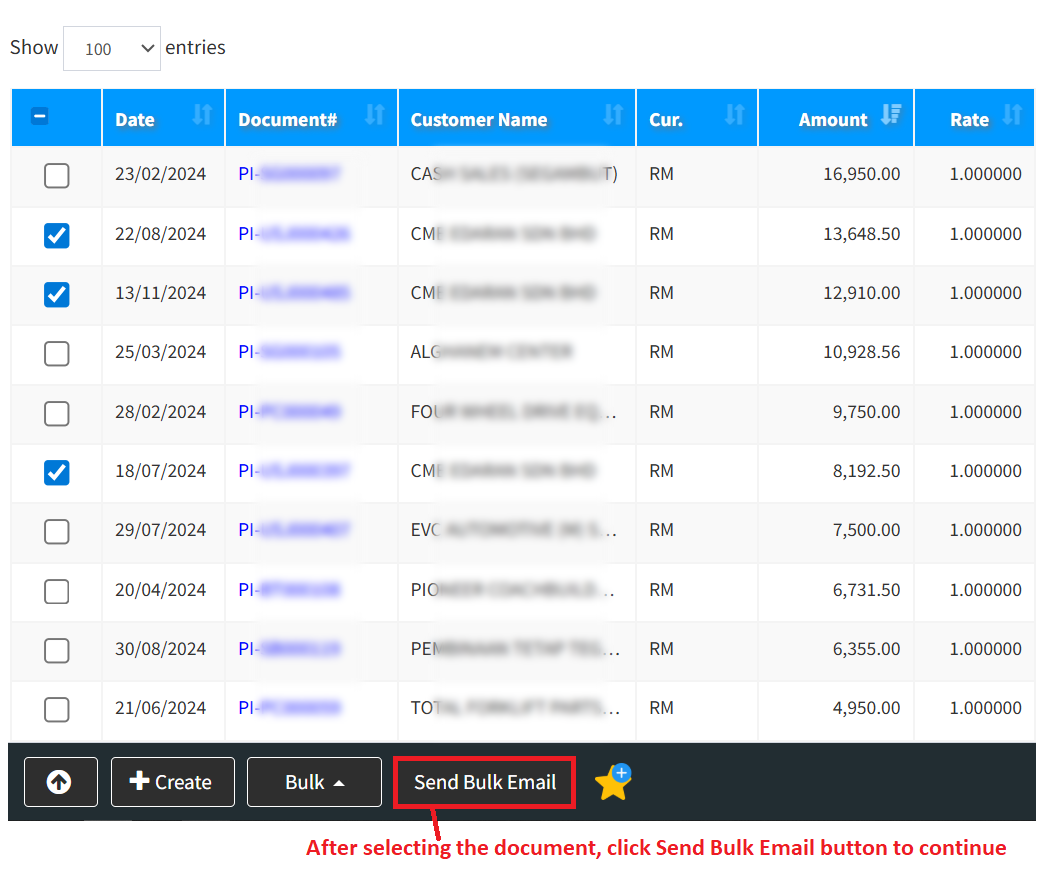Image resolution: width=1049 pixels, height=872 pixels.
Task: Click the scroll-to-top arrow icon button
Action: (60, 782)
